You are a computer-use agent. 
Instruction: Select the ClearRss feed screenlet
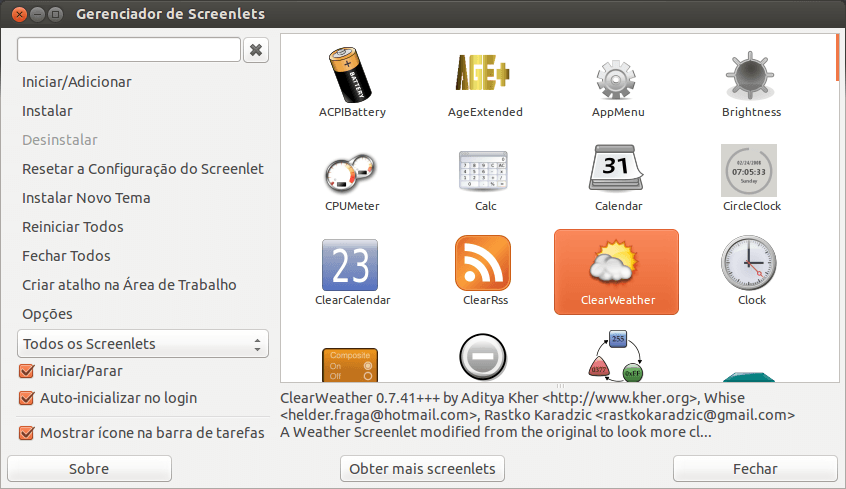[483, 264]
